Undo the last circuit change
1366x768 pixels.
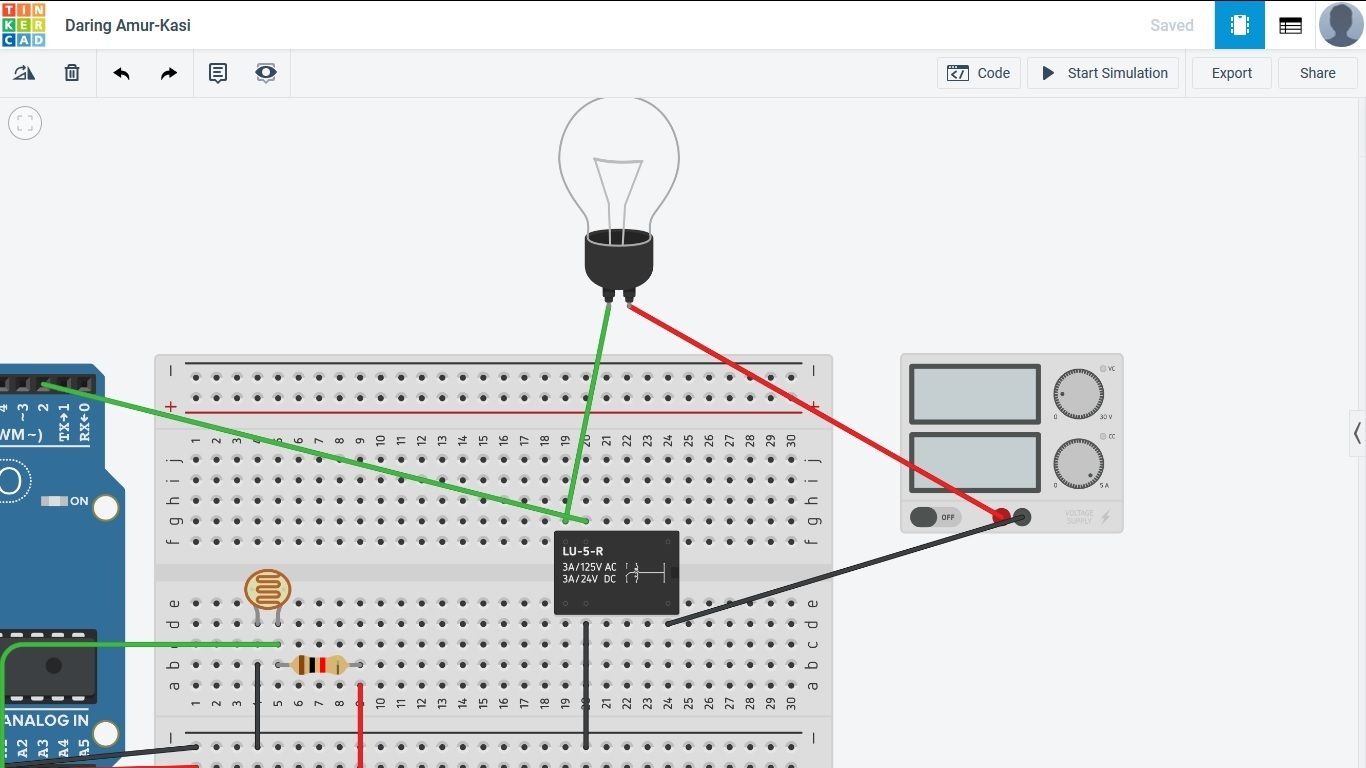121,72
